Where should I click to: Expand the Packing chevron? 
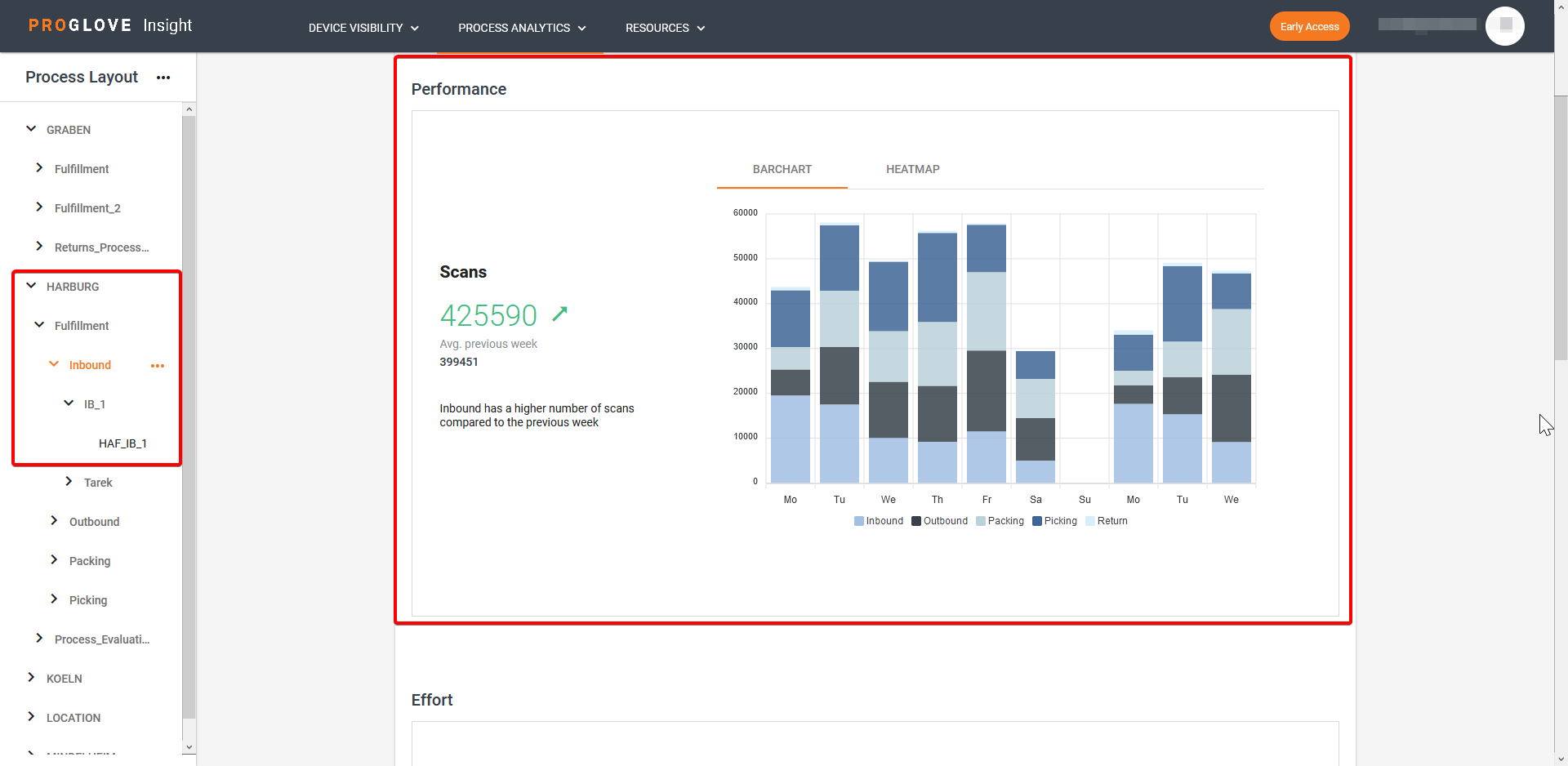(x=54, y=559)
